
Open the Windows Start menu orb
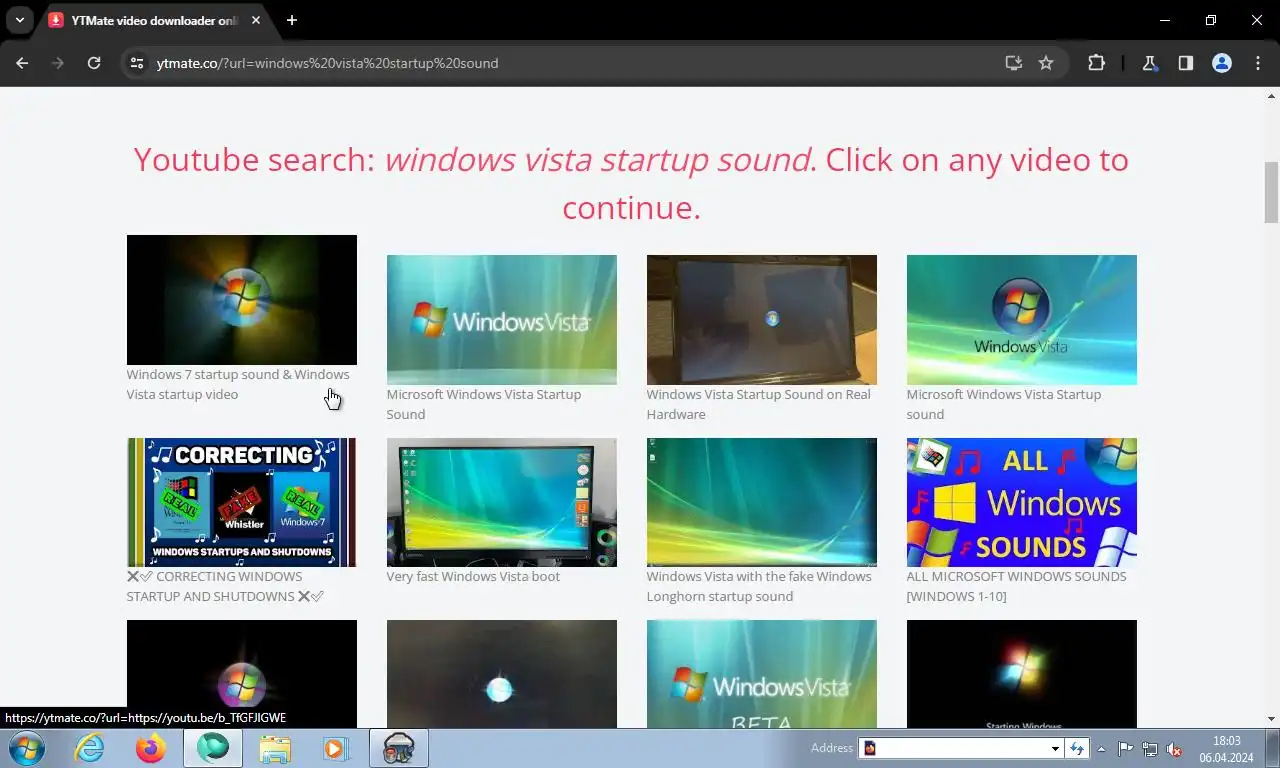coord(26,748)
